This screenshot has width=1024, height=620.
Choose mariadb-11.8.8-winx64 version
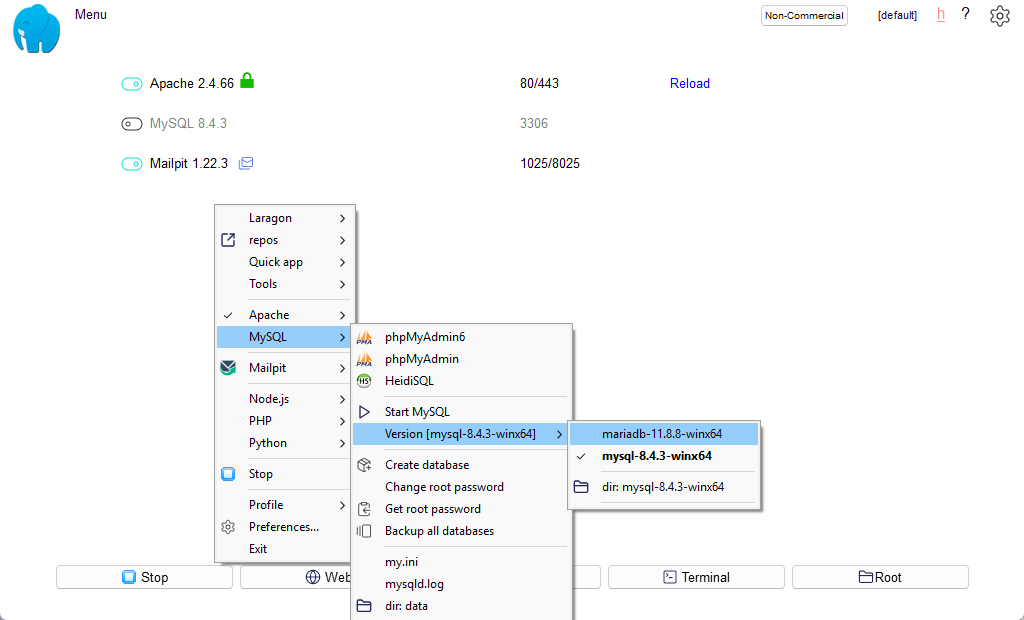coord(664,434)
